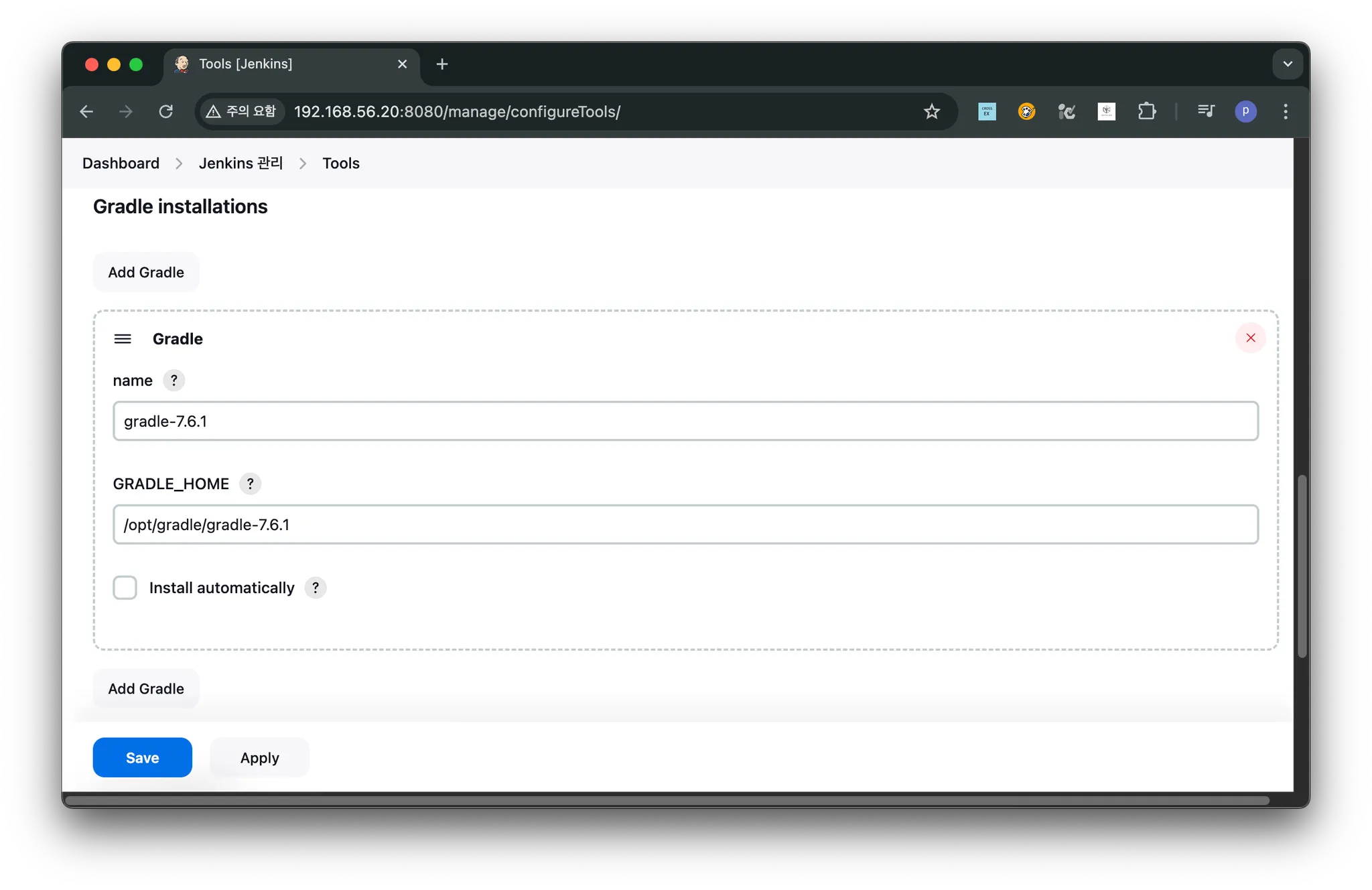Click the profile avatar P icon
The height and width of the screenshot is (890, 1372).
point(1245,111)
